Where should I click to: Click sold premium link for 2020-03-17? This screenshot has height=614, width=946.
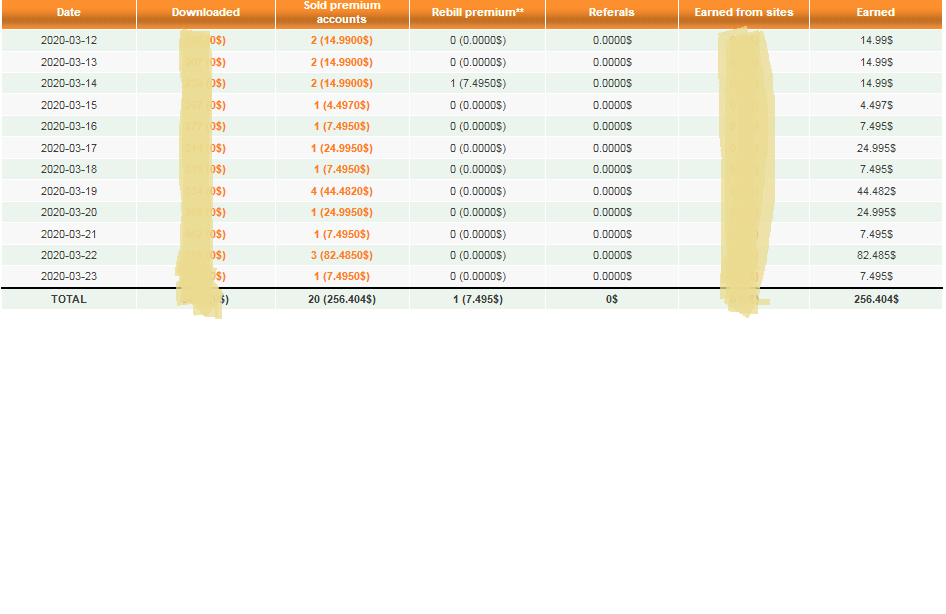click(x=342, y=148)
